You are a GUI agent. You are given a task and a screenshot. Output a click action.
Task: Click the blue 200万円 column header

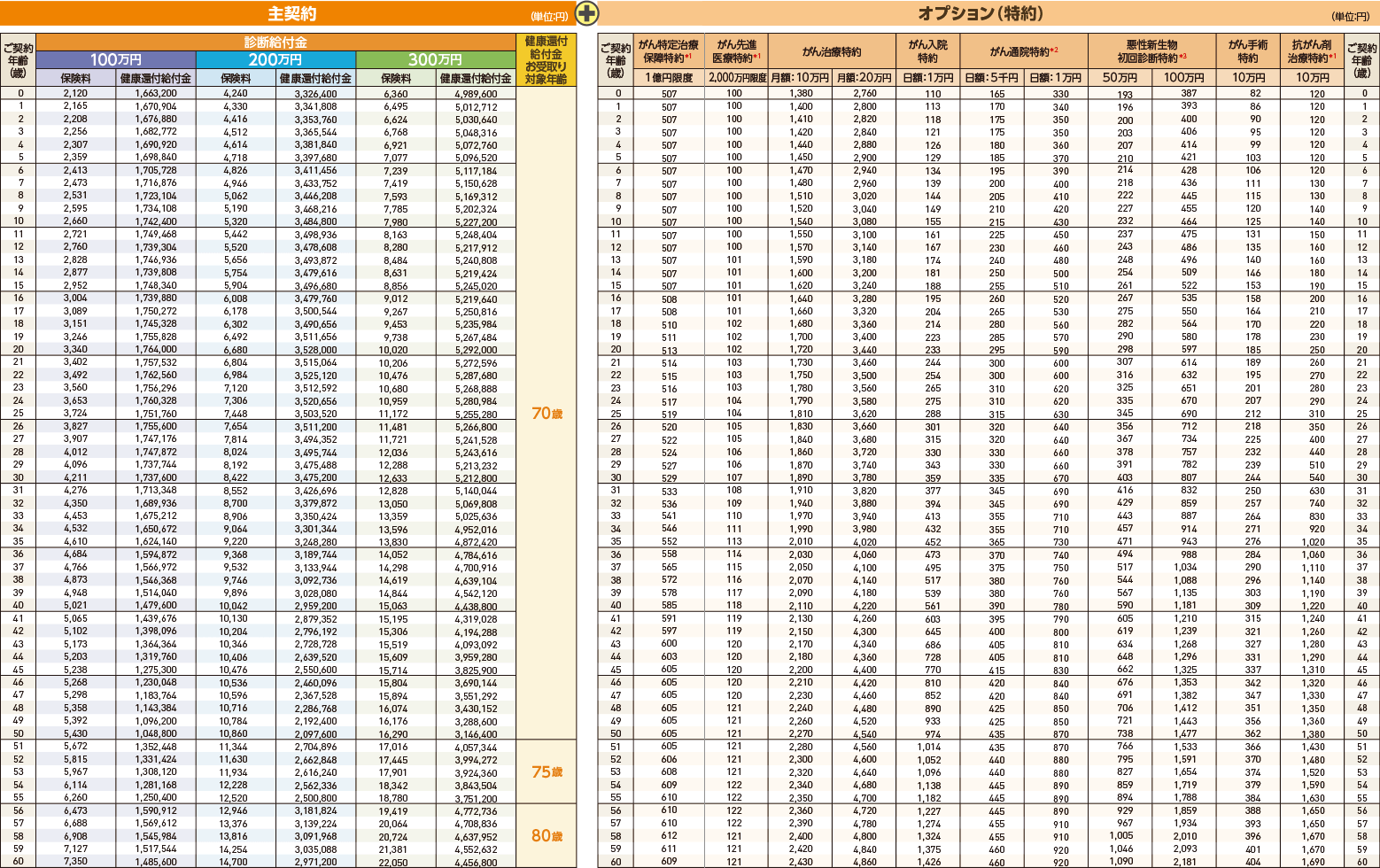pyautogui.click(x=275, y=59)
